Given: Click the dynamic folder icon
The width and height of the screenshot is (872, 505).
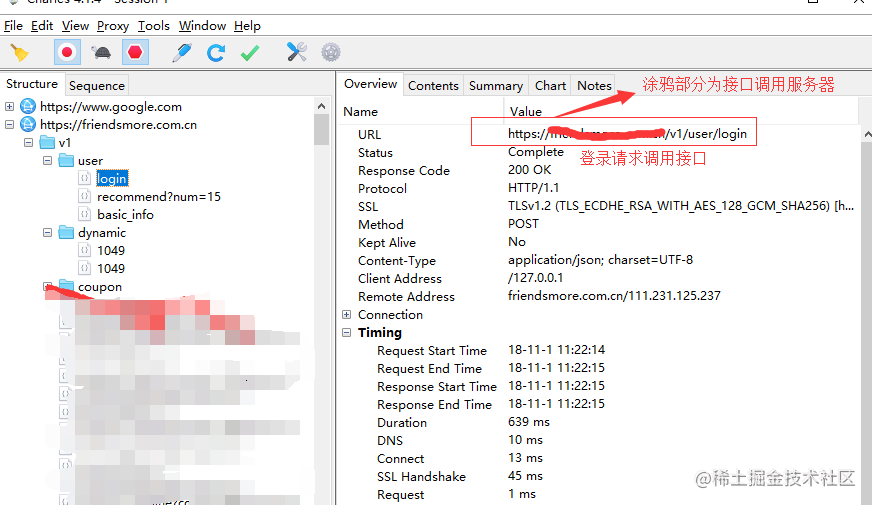Looking at the screenshot, I should coord(66,232).
